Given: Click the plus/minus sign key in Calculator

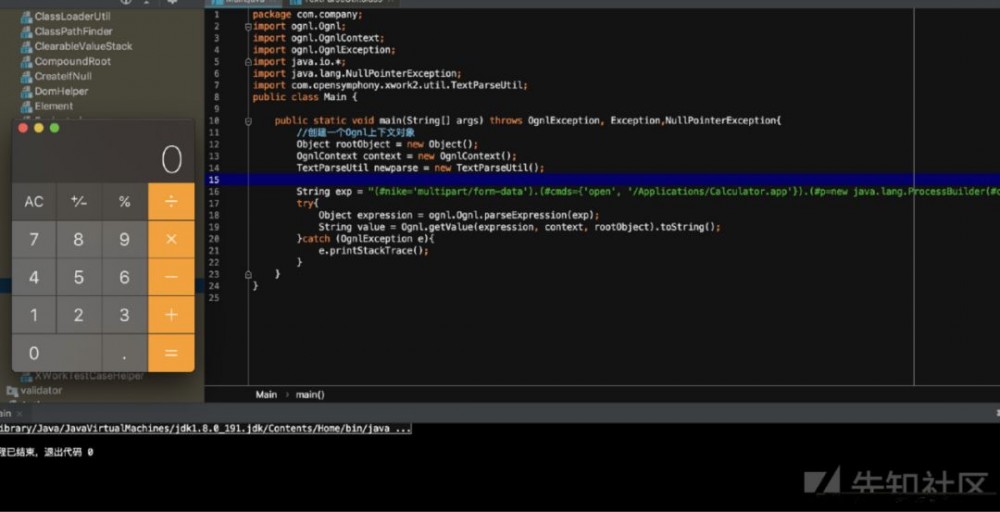Looking at the screenshot, I should (x=79, y=201).
